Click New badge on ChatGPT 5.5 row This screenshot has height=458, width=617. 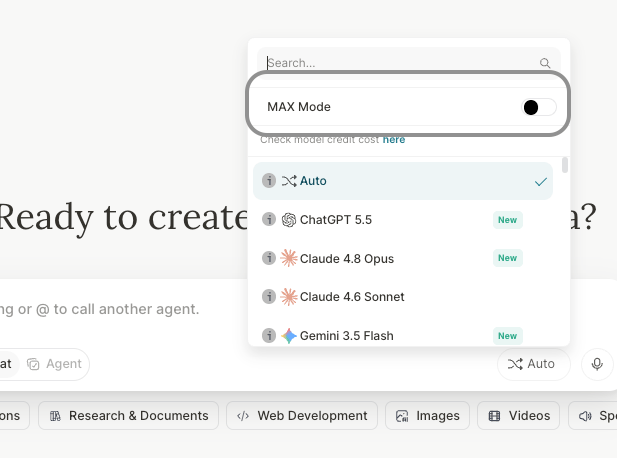coord(508,220)
